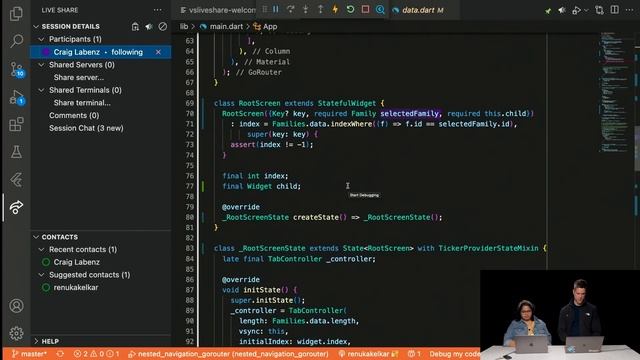Open the Manage gear icon
640x360 pixels.
(x=16, y=333)
